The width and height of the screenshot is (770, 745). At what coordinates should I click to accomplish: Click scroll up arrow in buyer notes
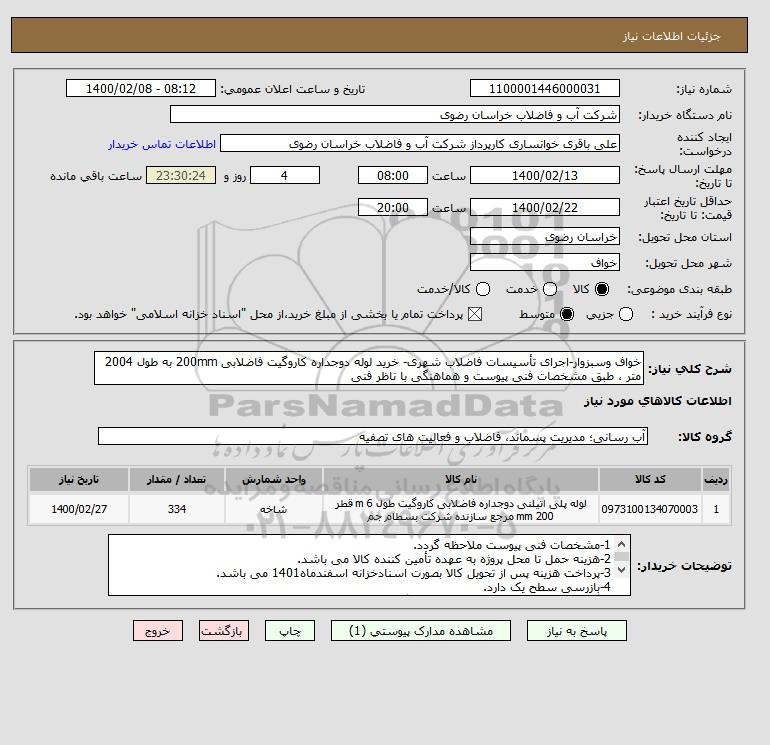point(621,544)
